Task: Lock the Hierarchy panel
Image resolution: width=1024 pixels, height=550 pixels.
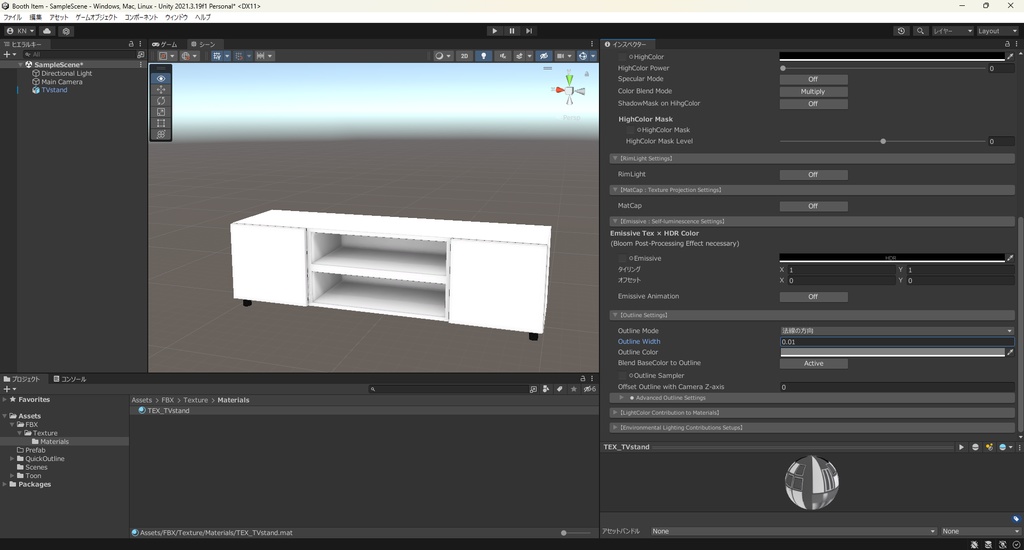Action: point(131,44)
